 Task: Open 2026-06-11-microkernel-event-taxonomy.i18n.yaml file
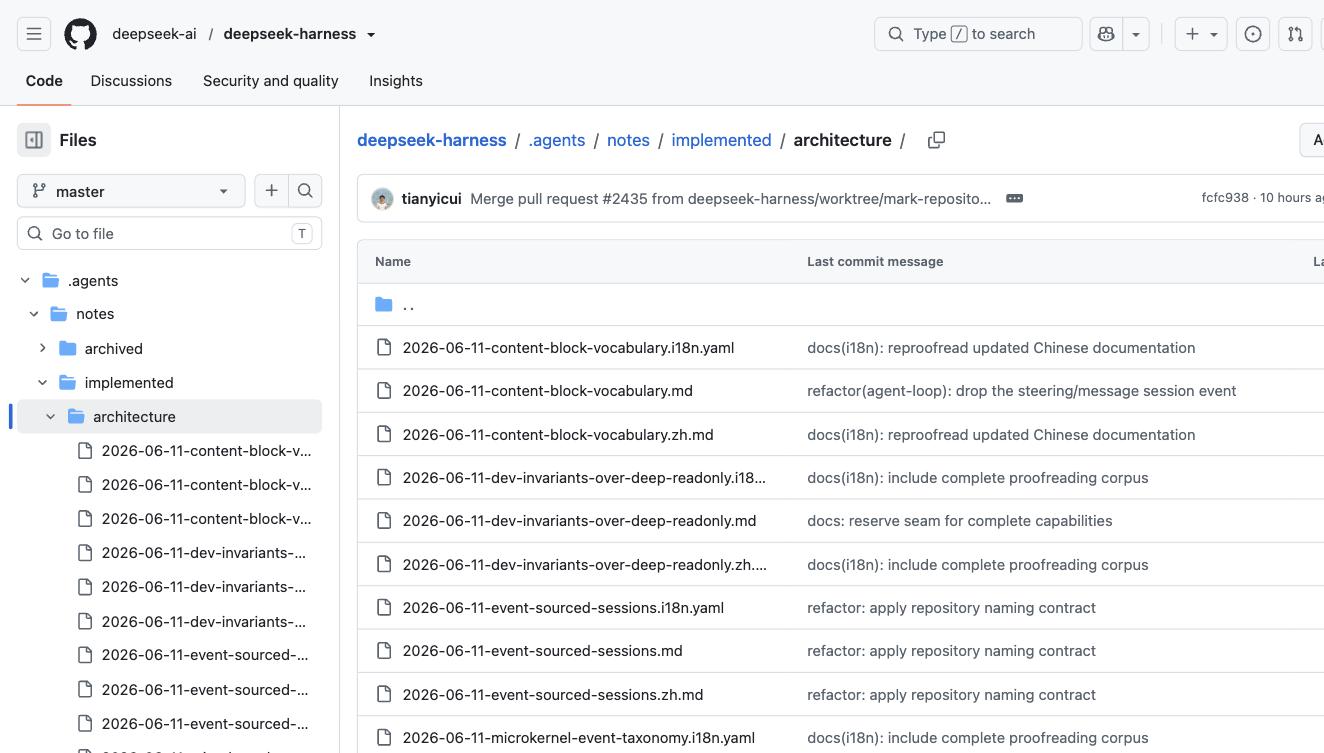pos(579,738)
